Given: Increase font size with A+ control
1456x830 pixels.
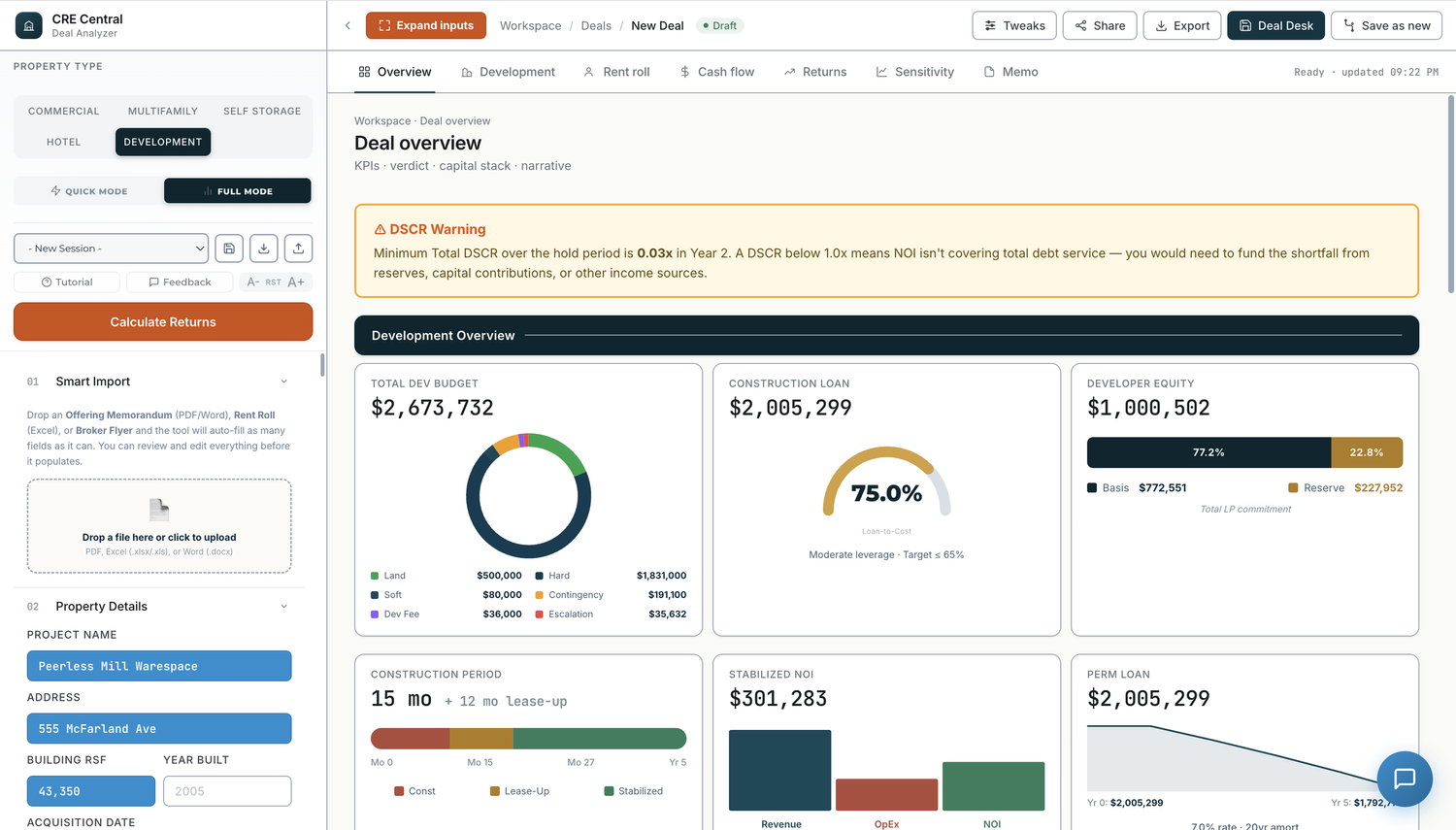Looking at the screenshot, I should (296, 282).
